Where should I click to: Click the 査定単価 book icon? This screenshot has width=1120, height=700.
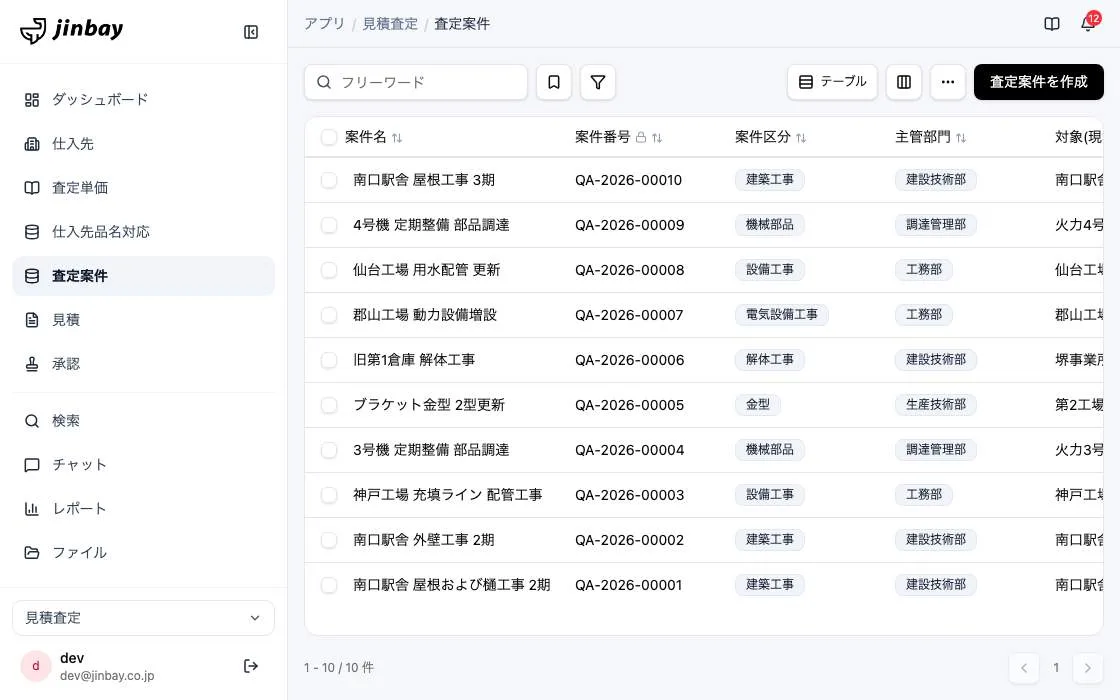[x=32, y=188]
